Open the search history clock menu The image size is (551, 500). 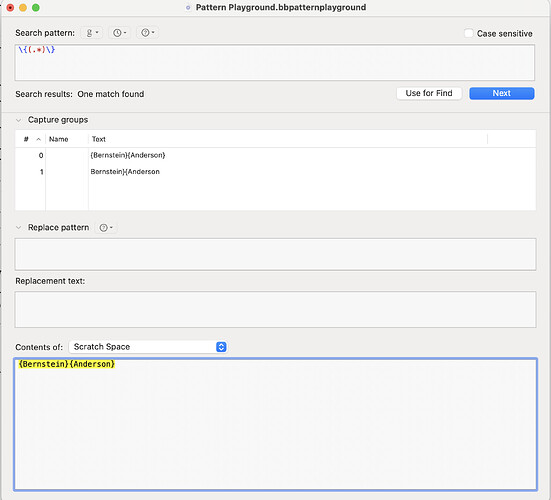pyautogui.click(x=119, y=33)
